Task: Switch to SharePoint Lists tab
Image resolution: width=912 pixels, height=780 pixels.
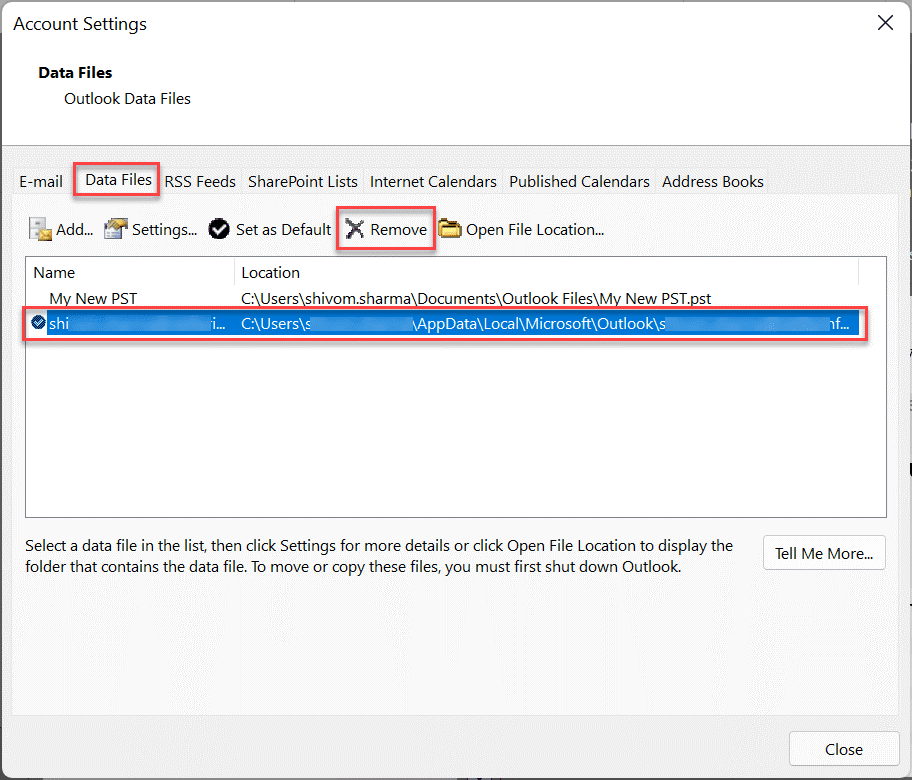Action: 302,181
